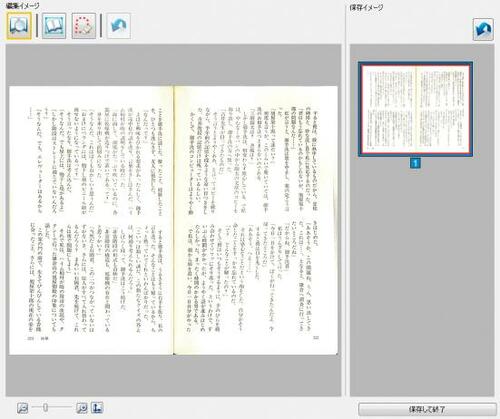The image size is (500, 419).
Task: Click the scanned book spread in the editor
Action: point(173,220)
